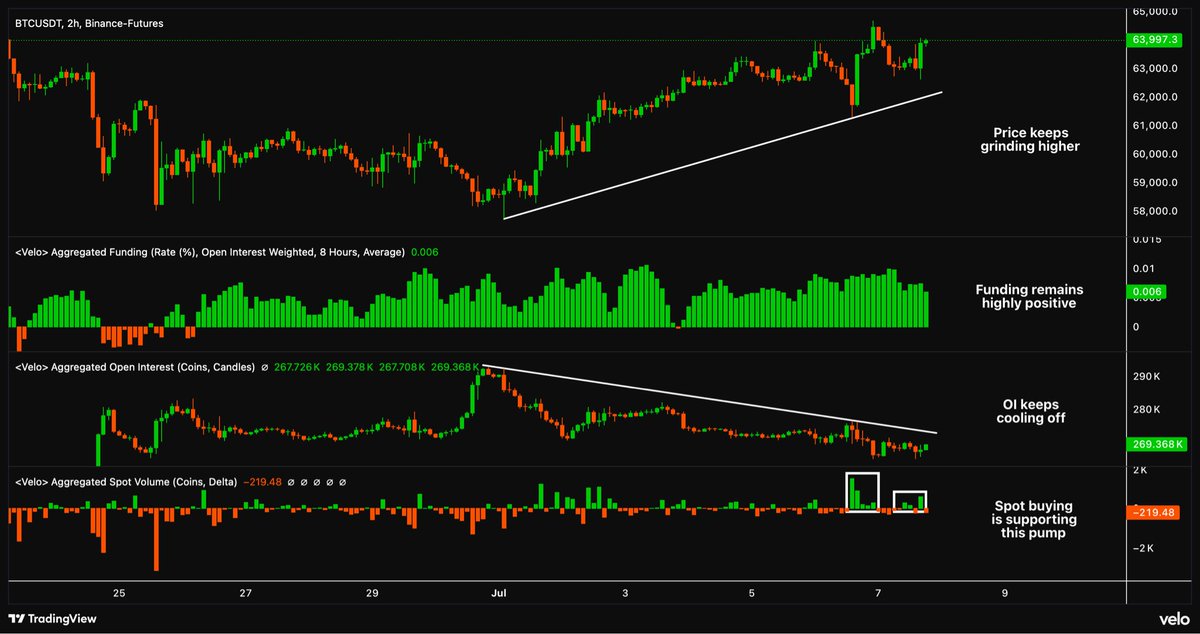This screenshot has height=634, width=1200.
Task: Click the 3 date label on time axis
Action: tap(625, 593)
